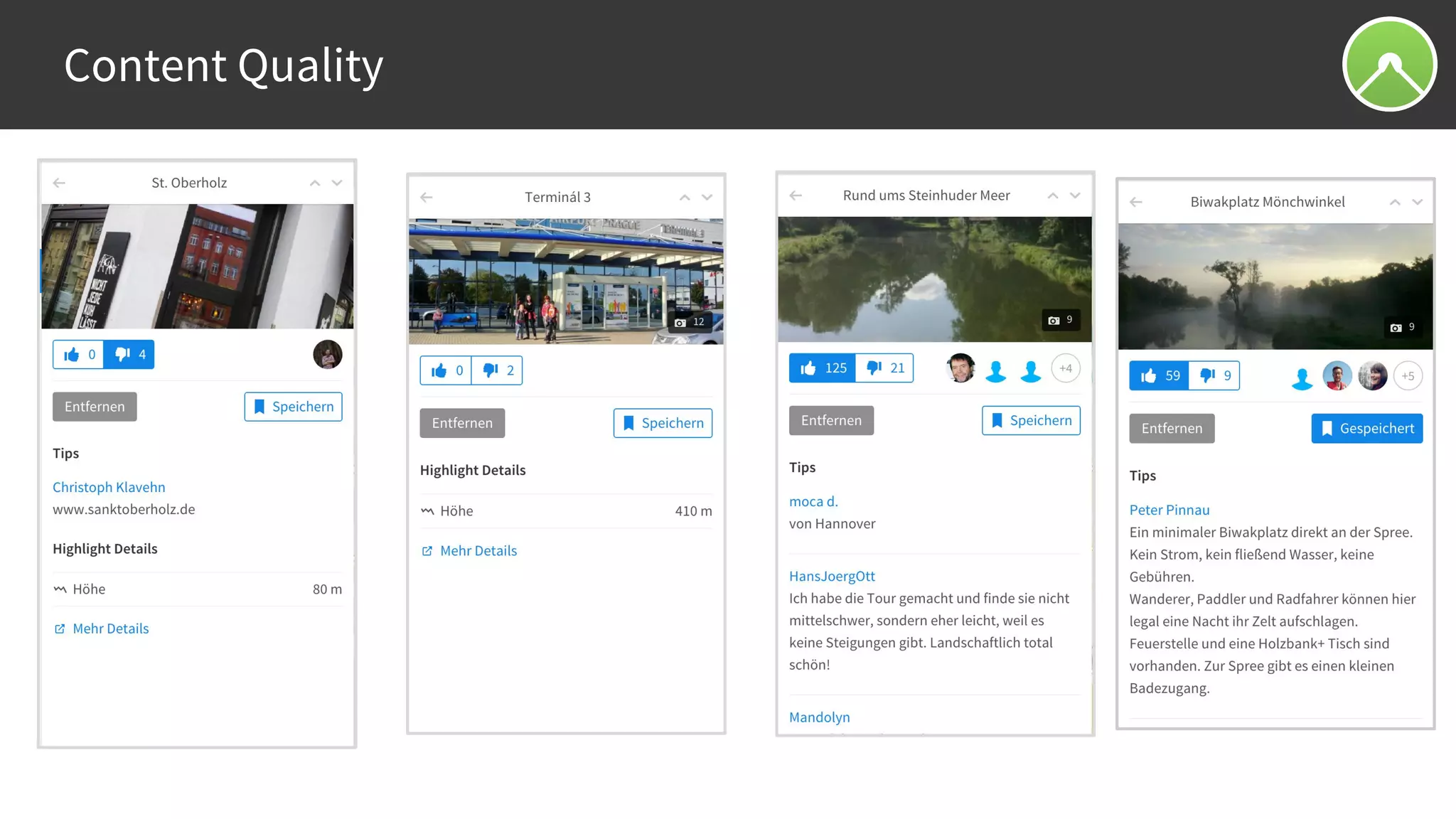Open Mehr Details link under St. Oberholz
This screenshot has height=819, width=1456.
click(x=110, y=628)
